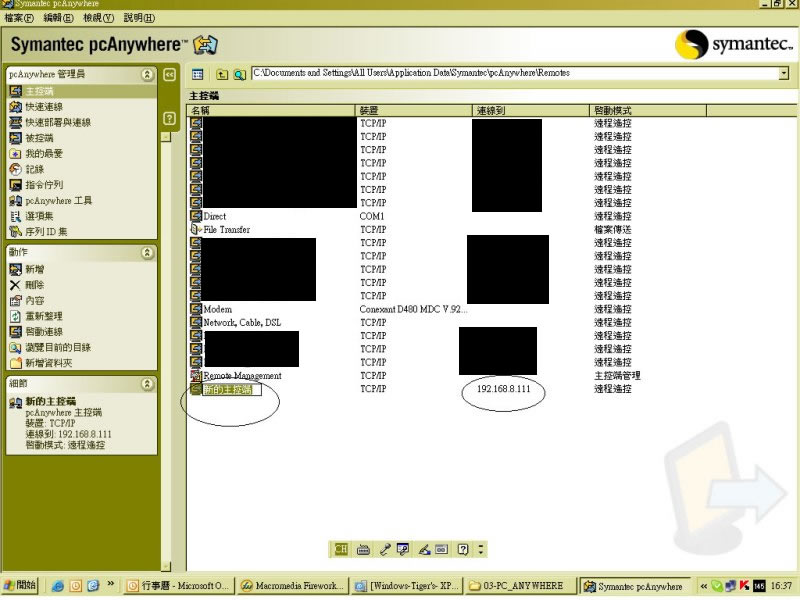800x600 pixels.
Task: Sort by the 啟動模式 column header
Action: coord(648,110)
